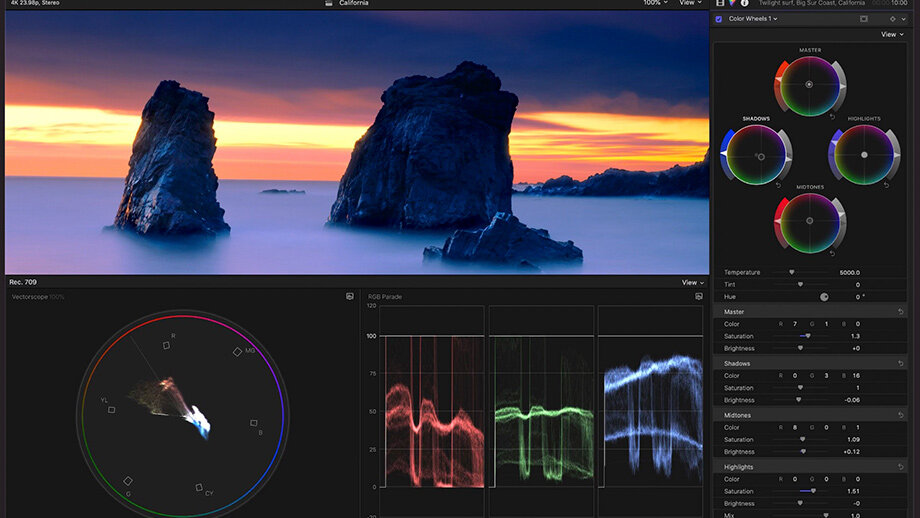Reset the Master color wheel
The width and height of the screenshot is (920, 518).
832,117
